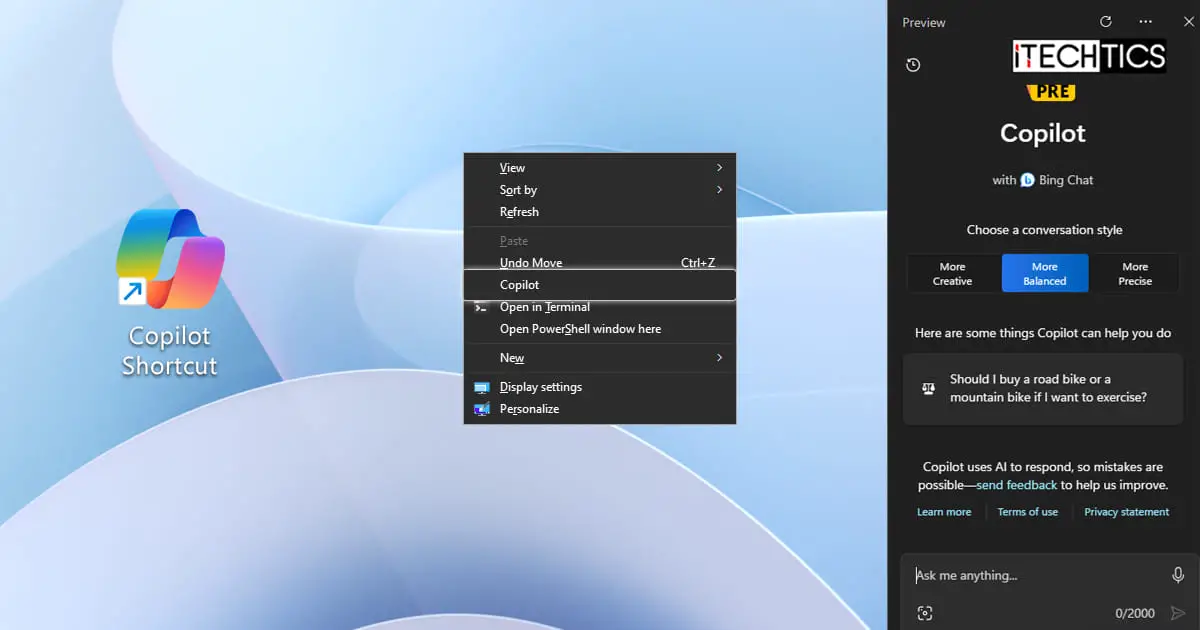Click the Bing Chat logo icon

1027,180
